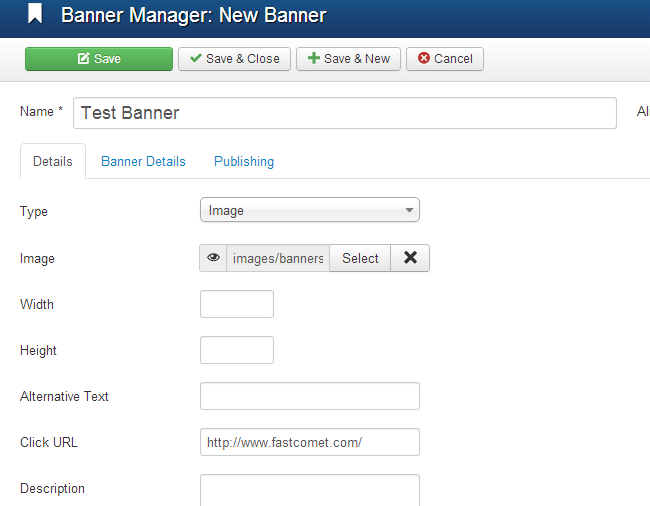Click into the Width input box
Viewport: 650px width, 506px height.
237,304
